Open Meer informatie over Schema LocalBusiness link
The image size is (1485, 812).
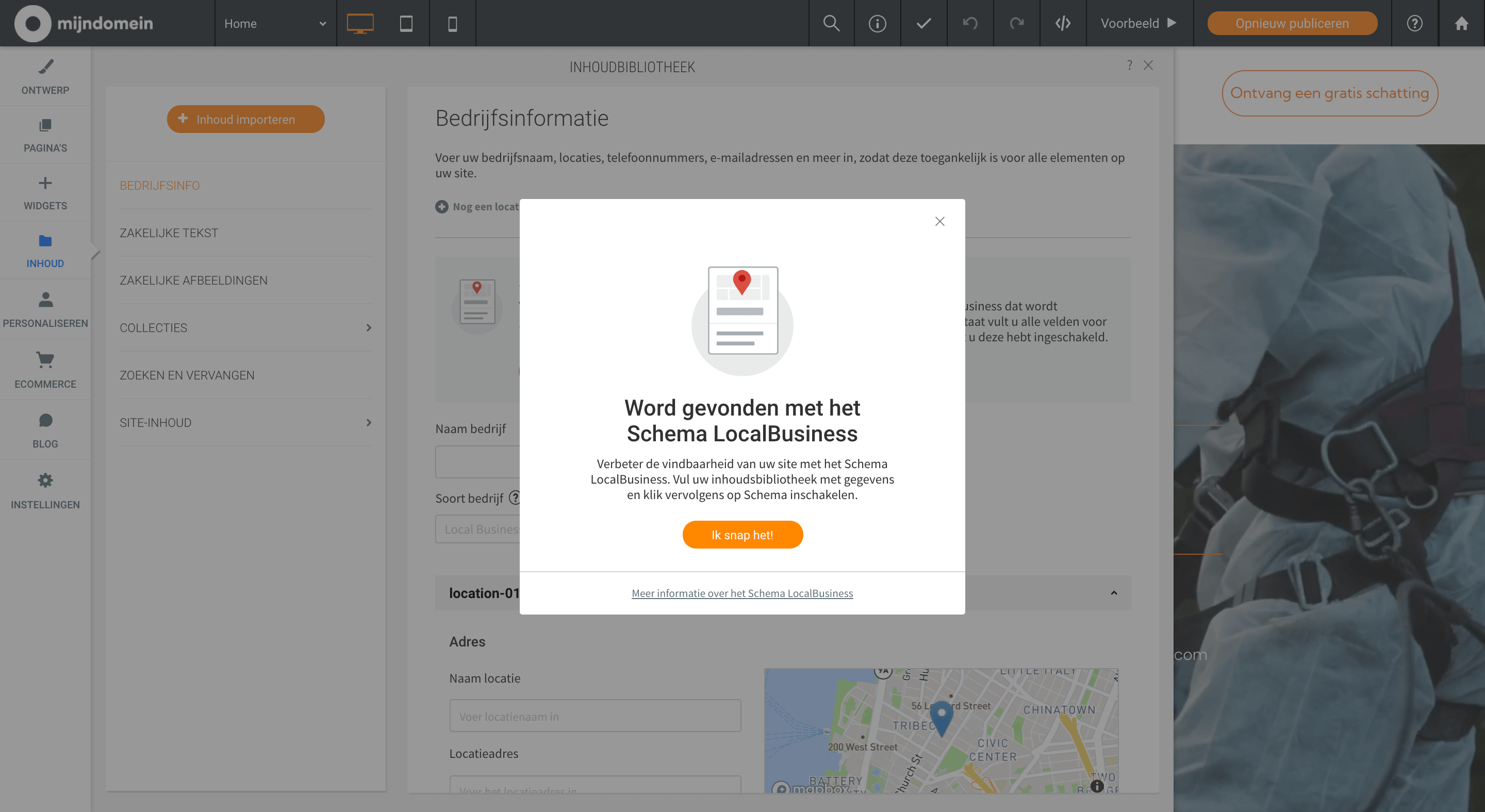coord(742,593)
